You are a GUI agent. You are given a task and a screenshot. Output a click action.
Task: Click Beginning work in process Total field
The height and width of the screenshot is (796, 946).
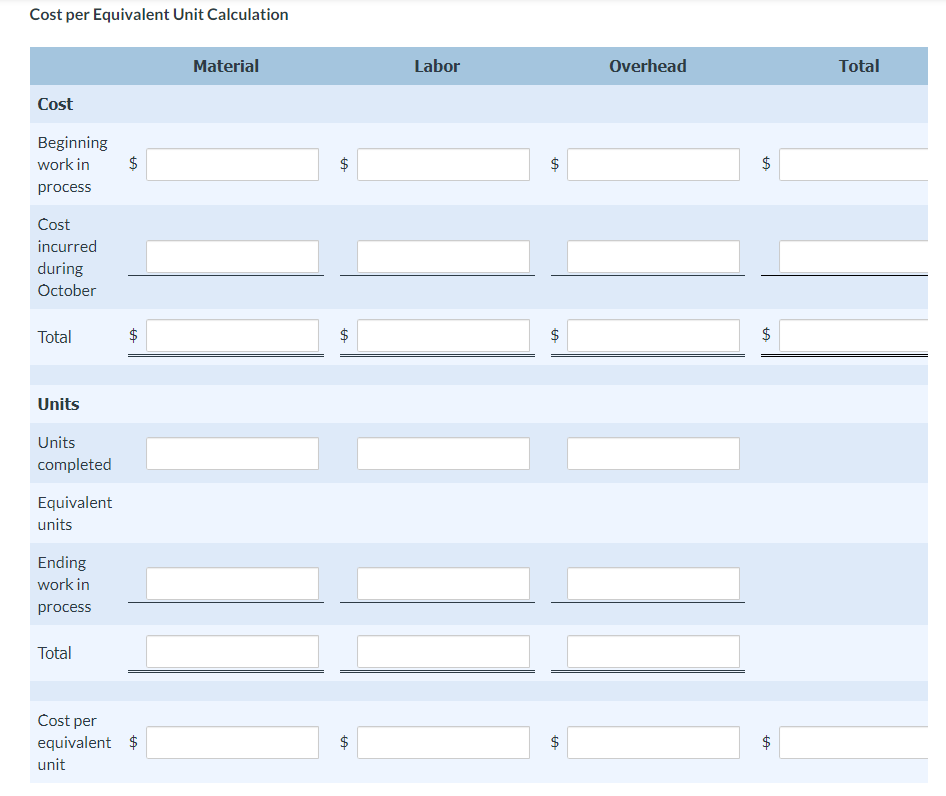[x=854, y=164]
